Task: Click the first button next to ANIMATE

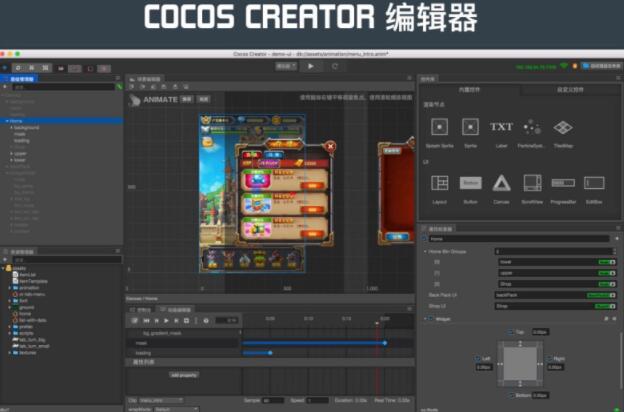Action: [187, 99]
